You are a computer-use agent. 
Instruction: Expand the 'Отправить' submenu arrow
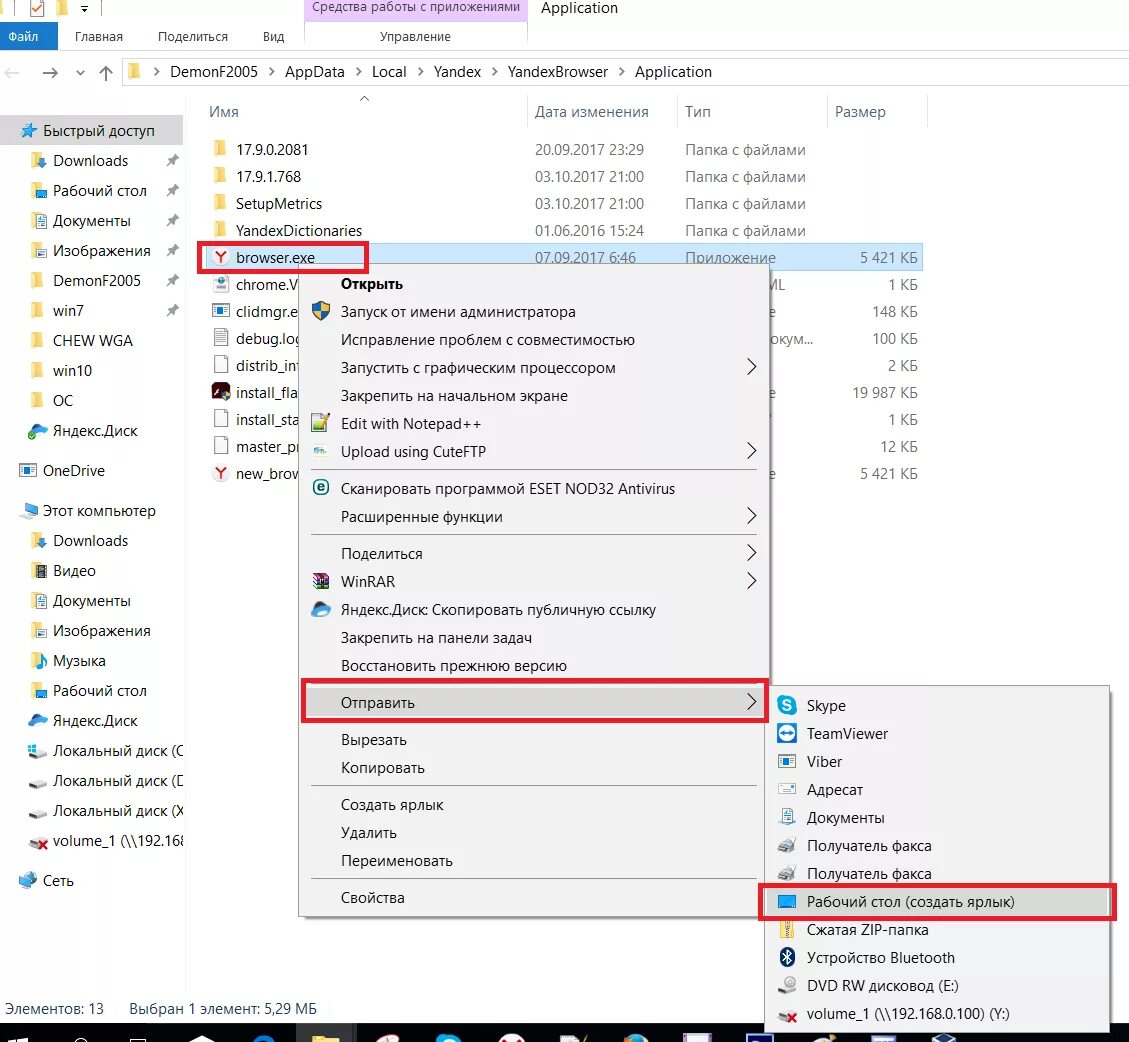pyautogui.click(x=751, y=701)
